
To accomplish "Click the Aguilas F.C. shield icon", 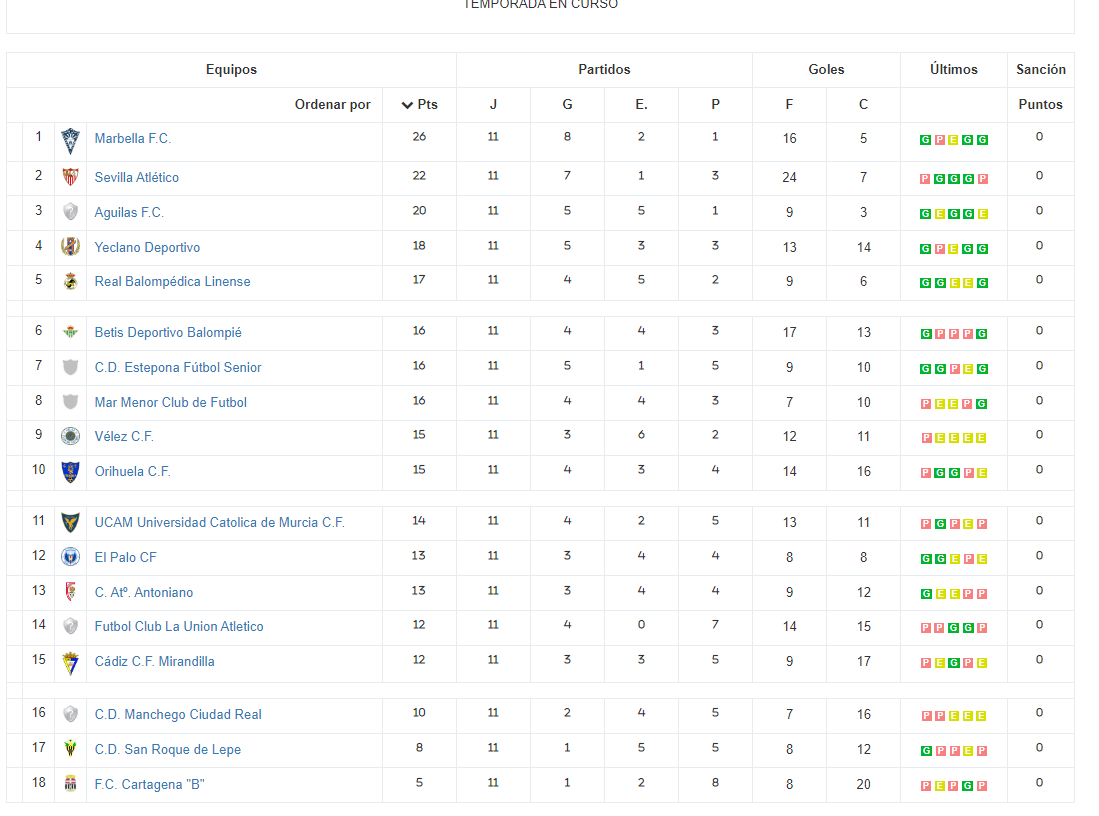I will (x=70, y=212).
